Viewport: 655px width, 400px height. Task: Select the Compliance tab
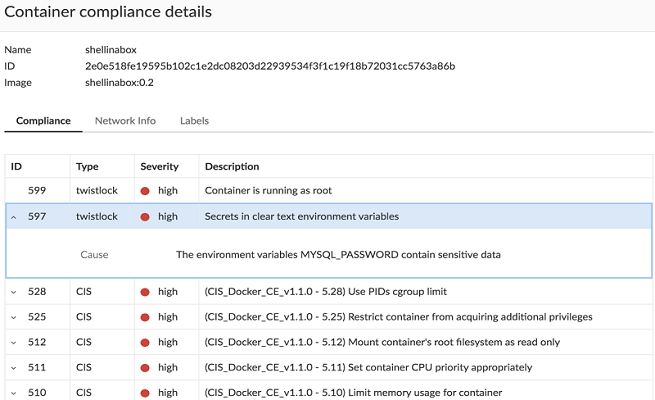43,121
